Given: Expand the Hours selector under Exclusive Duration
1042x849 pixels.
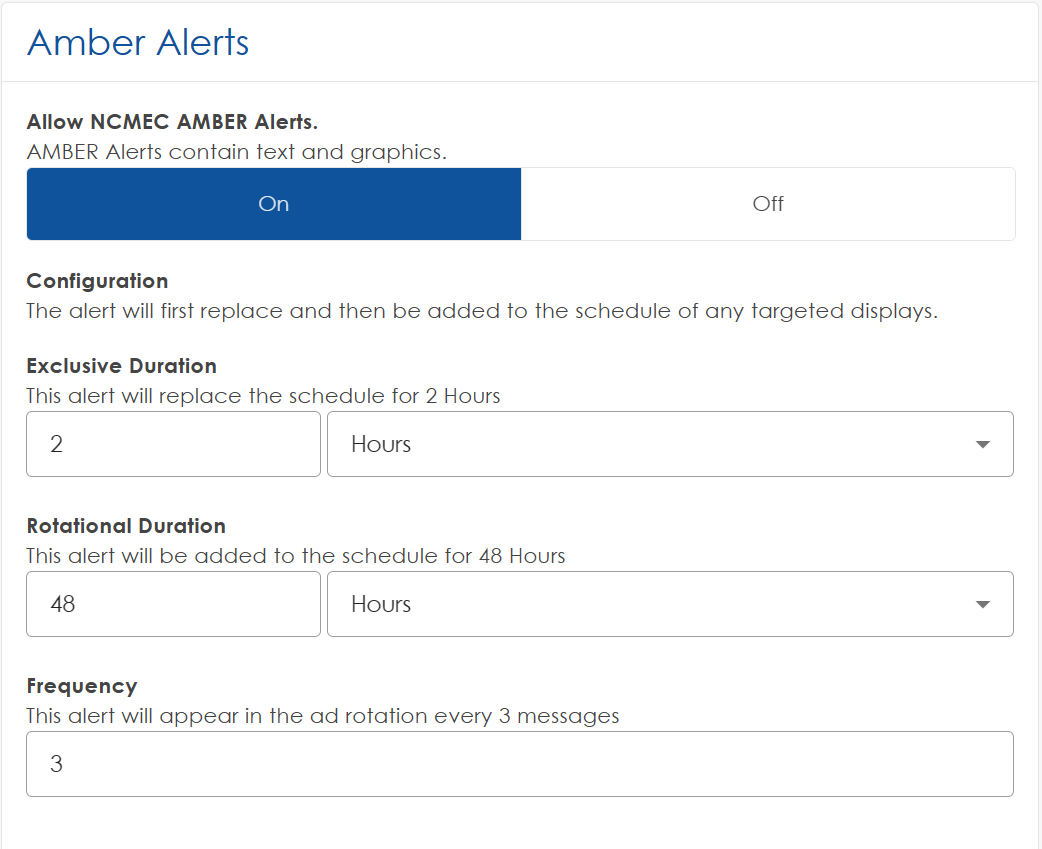Looking at the screenshot, I should pyautogui.click(x=670, y=444).
